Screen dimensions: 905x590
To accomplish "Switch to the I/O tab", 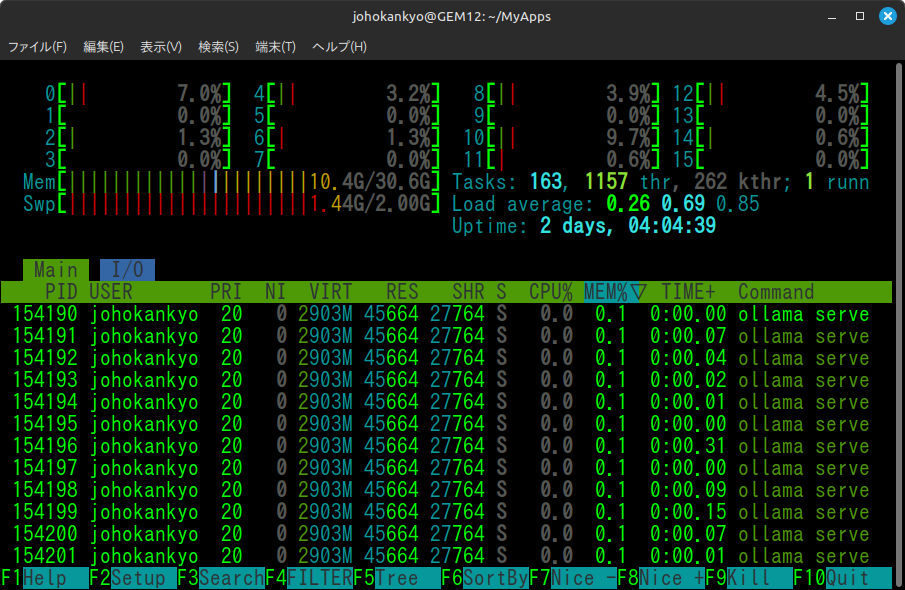I will (127, 270).
